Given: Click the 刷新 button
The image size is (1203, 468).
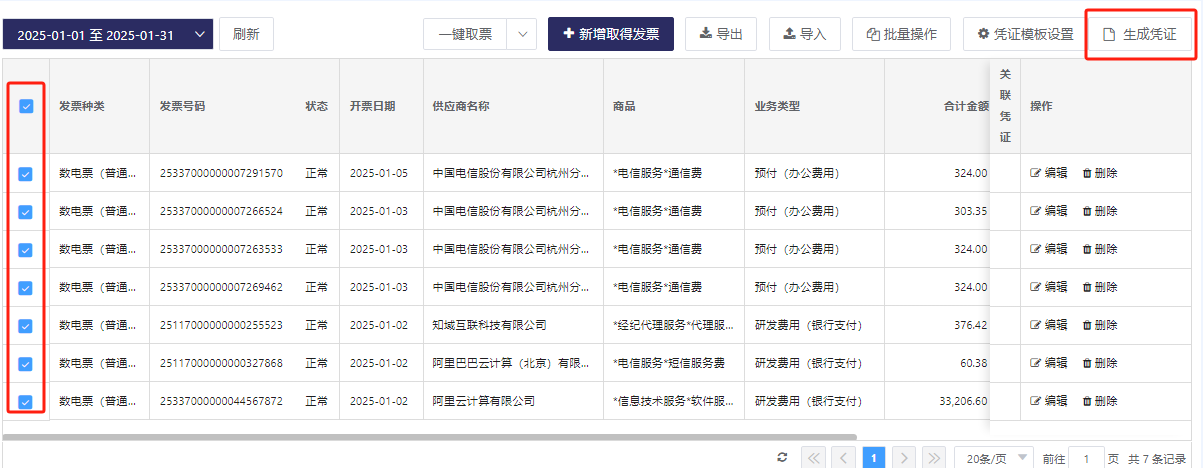Looking at the screenshot, I should coord(246,34).
